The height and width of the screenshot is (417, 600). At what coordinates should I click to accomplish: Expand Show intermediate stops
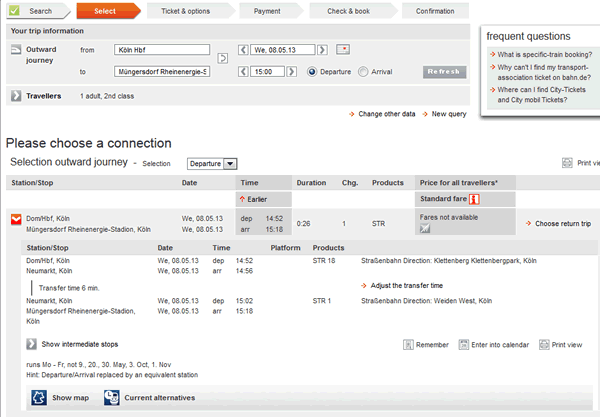[32, 343]
